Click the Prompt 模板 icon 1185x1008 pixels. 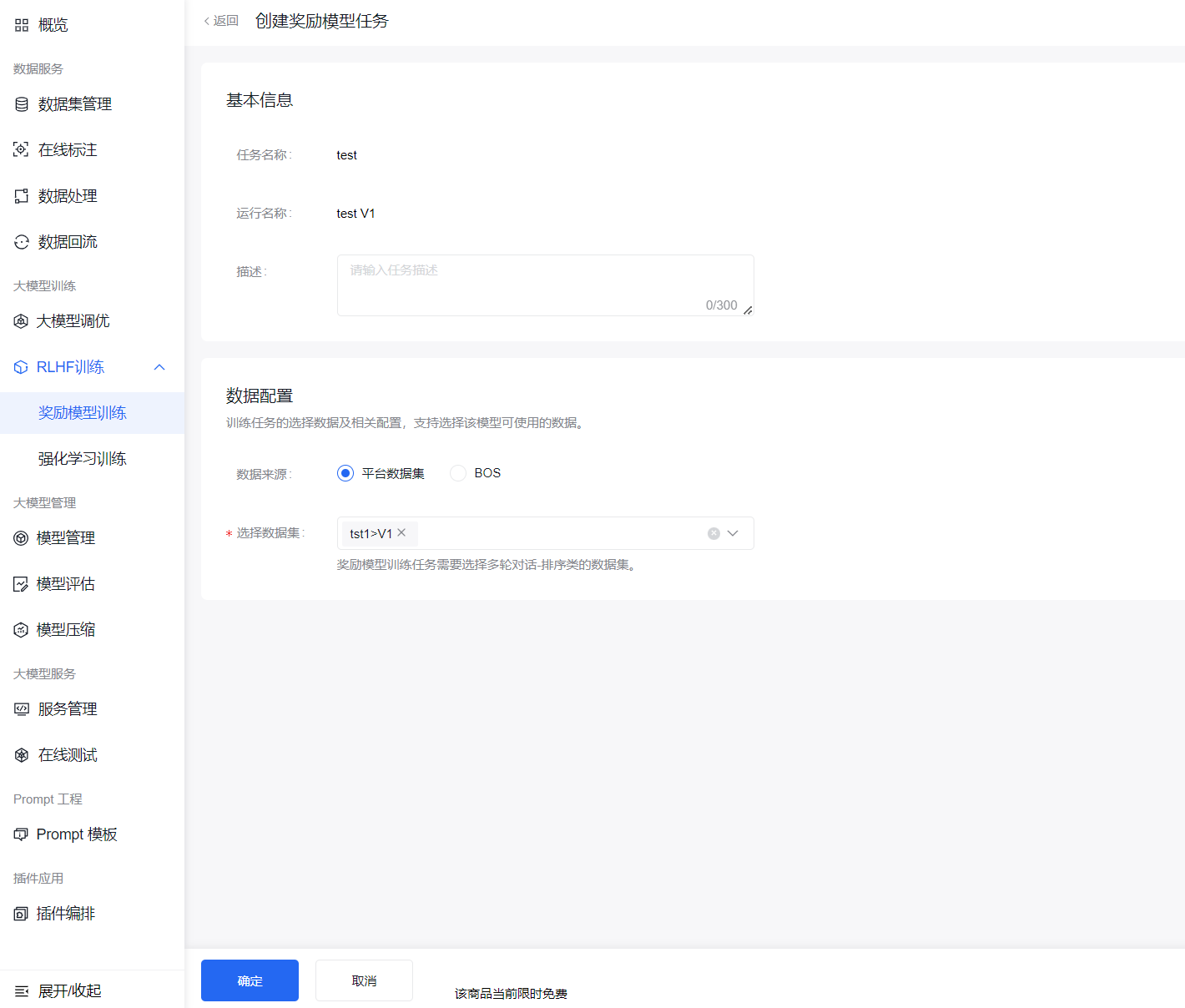[x=21, y=834]
